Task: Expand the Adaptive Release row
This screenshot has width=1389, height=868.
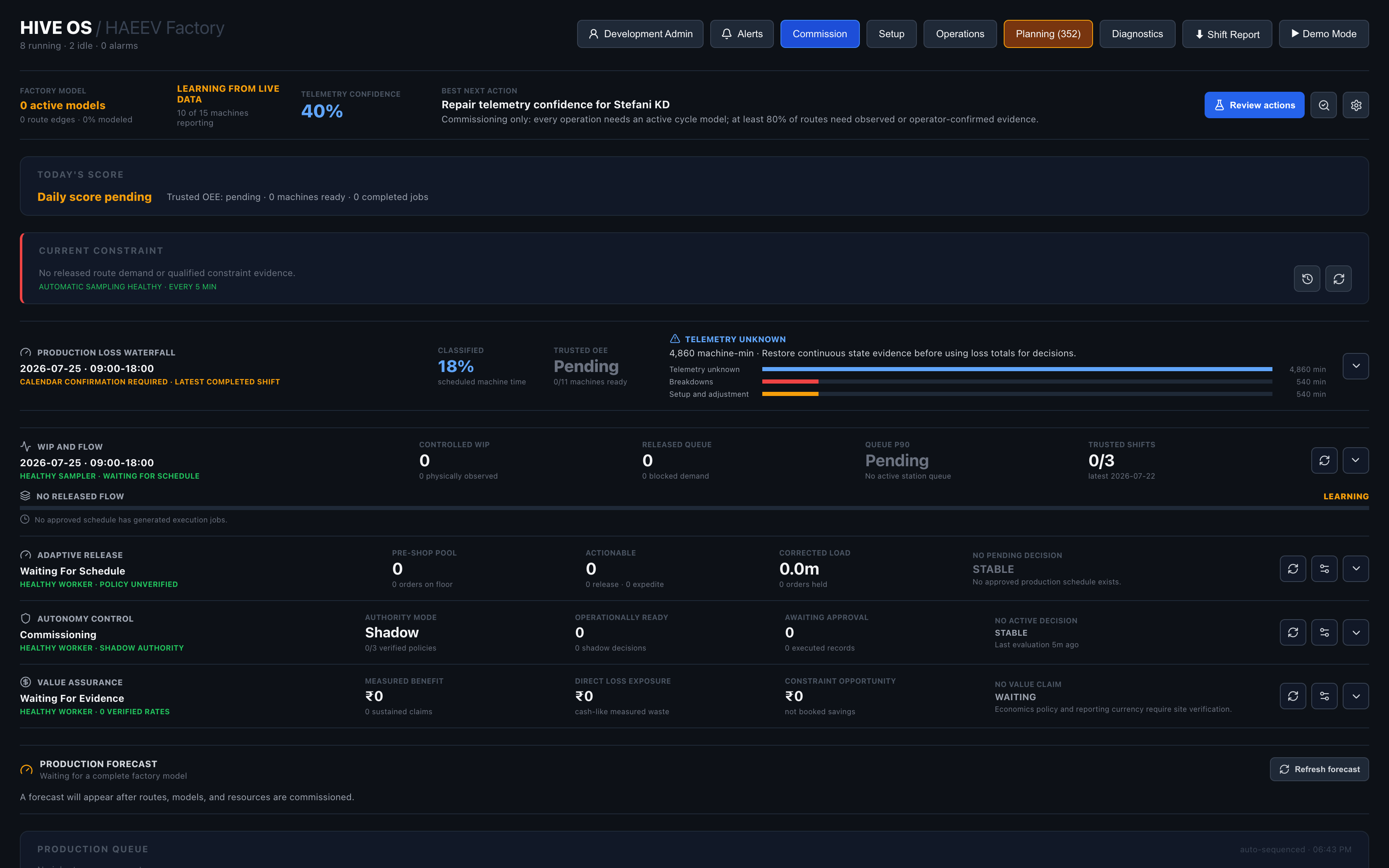Action: pos(1356,568)
